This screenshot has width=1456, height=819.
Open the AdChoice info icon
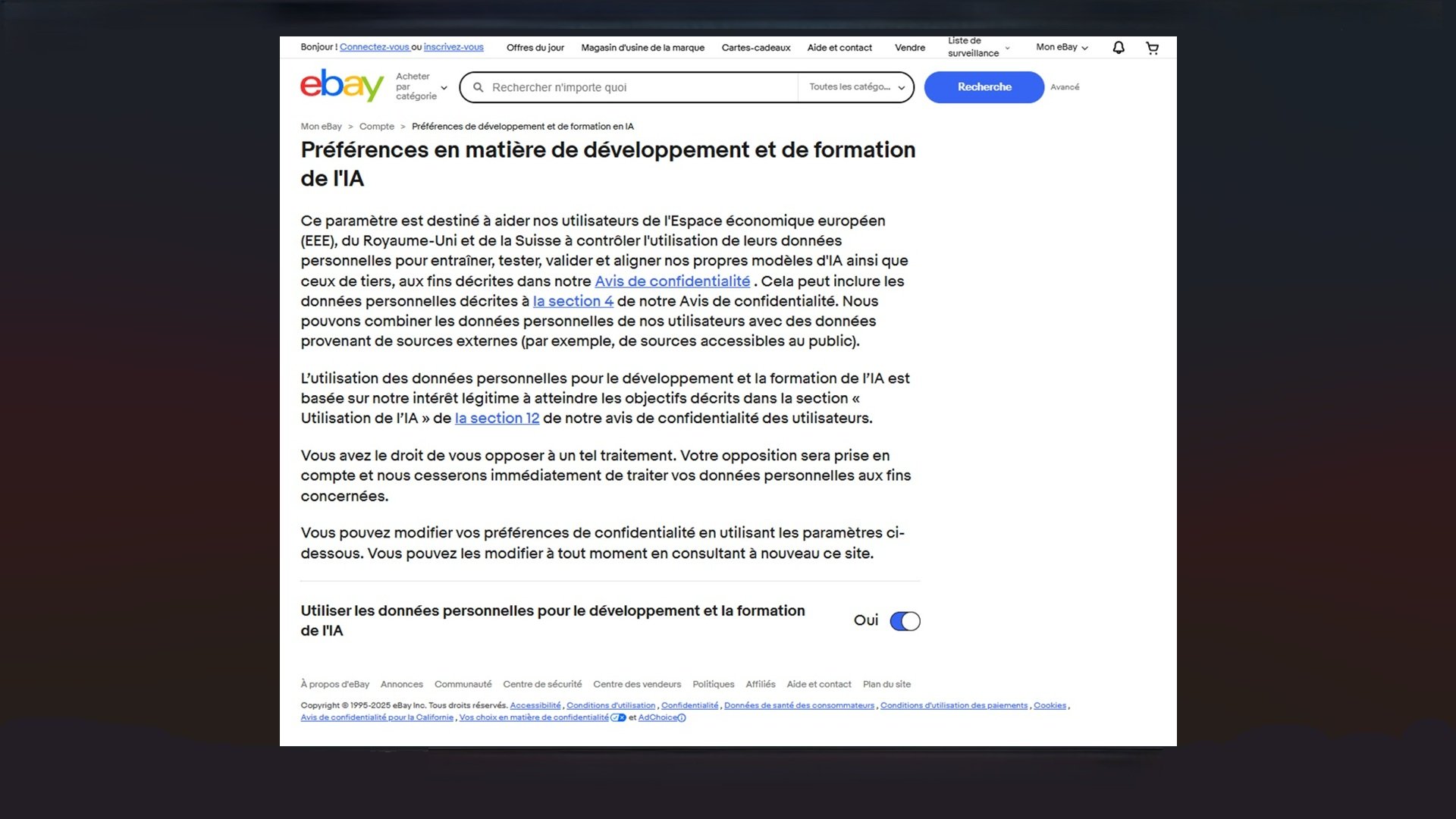click(681, 717)
